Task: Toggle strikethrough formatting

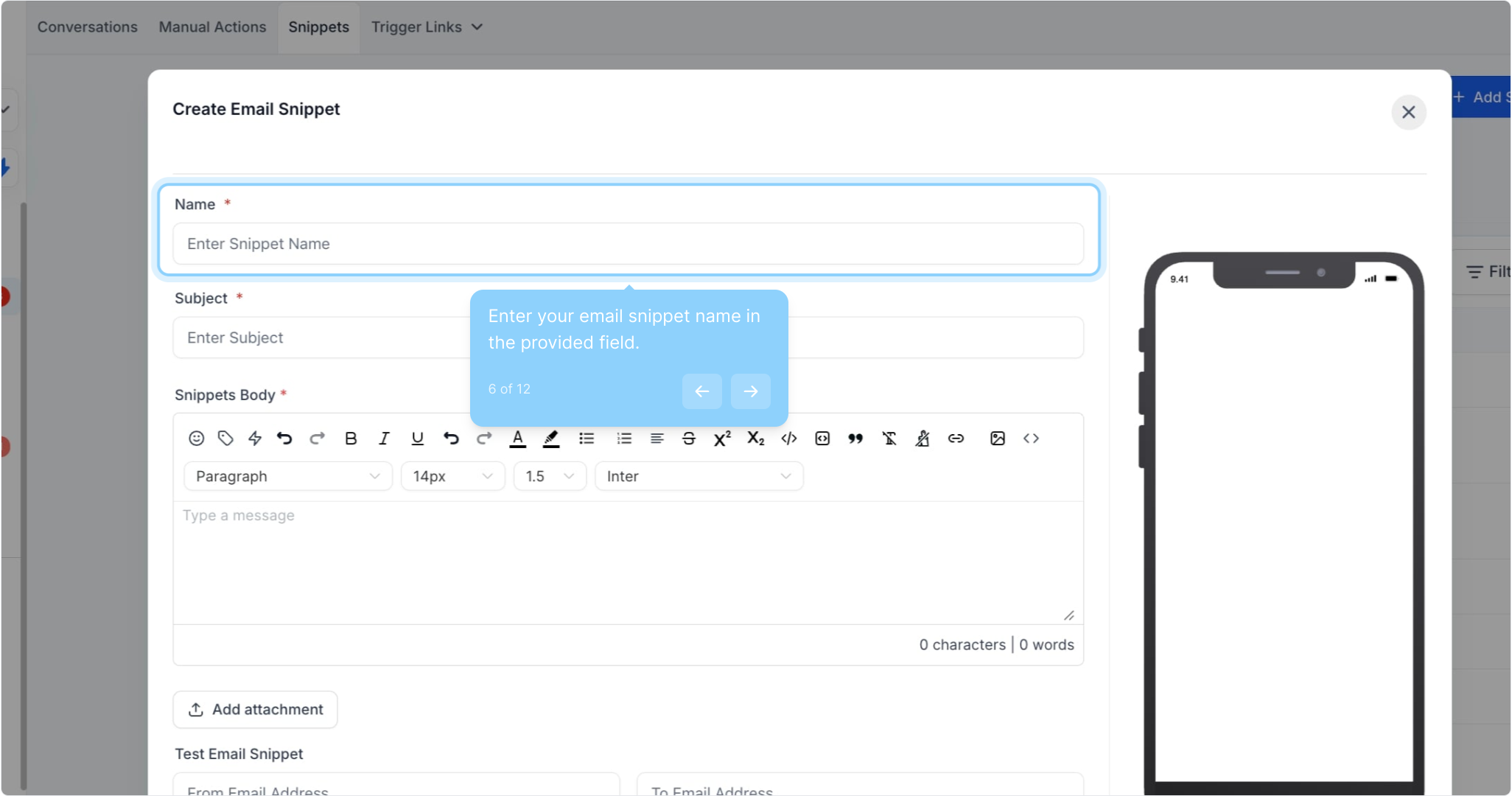Action: 689,439
